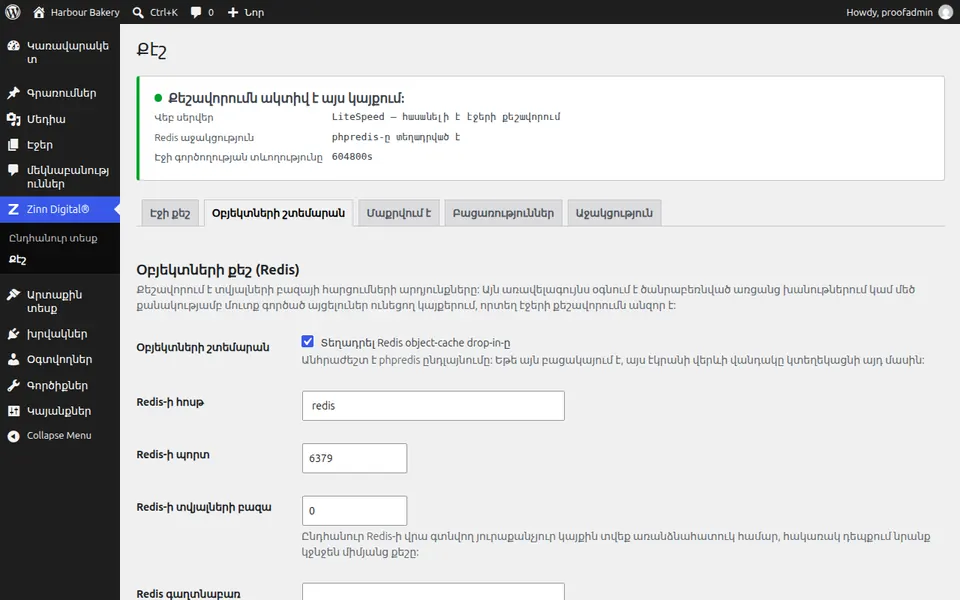Click the 604800s cache lifetime value
This screenshot has height=600, width=960.
[352, 157]
